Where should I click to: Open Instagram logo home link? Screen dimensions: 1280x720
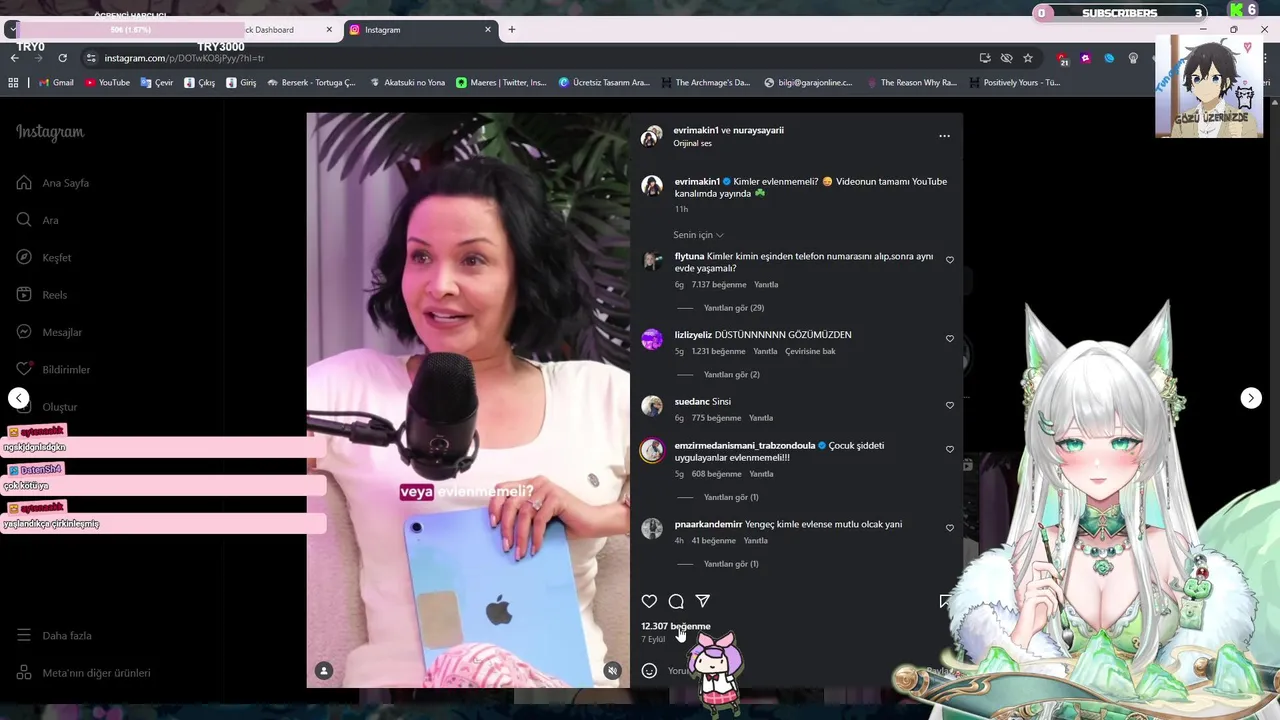[x=50, y=132]
